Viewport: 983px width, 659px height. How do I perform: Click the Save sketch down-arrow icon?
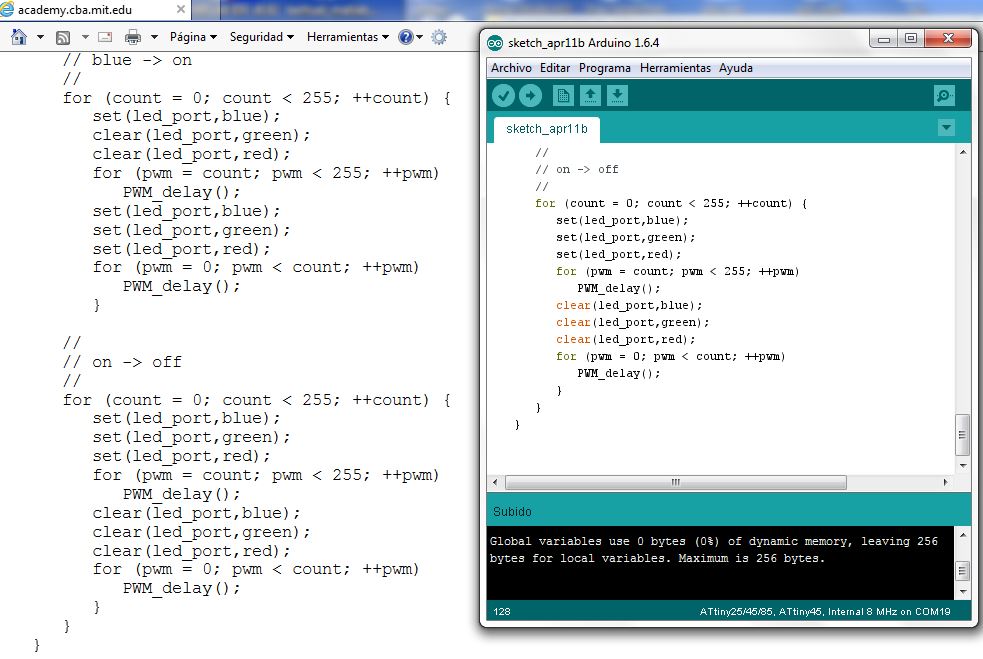tap(617, 96)
